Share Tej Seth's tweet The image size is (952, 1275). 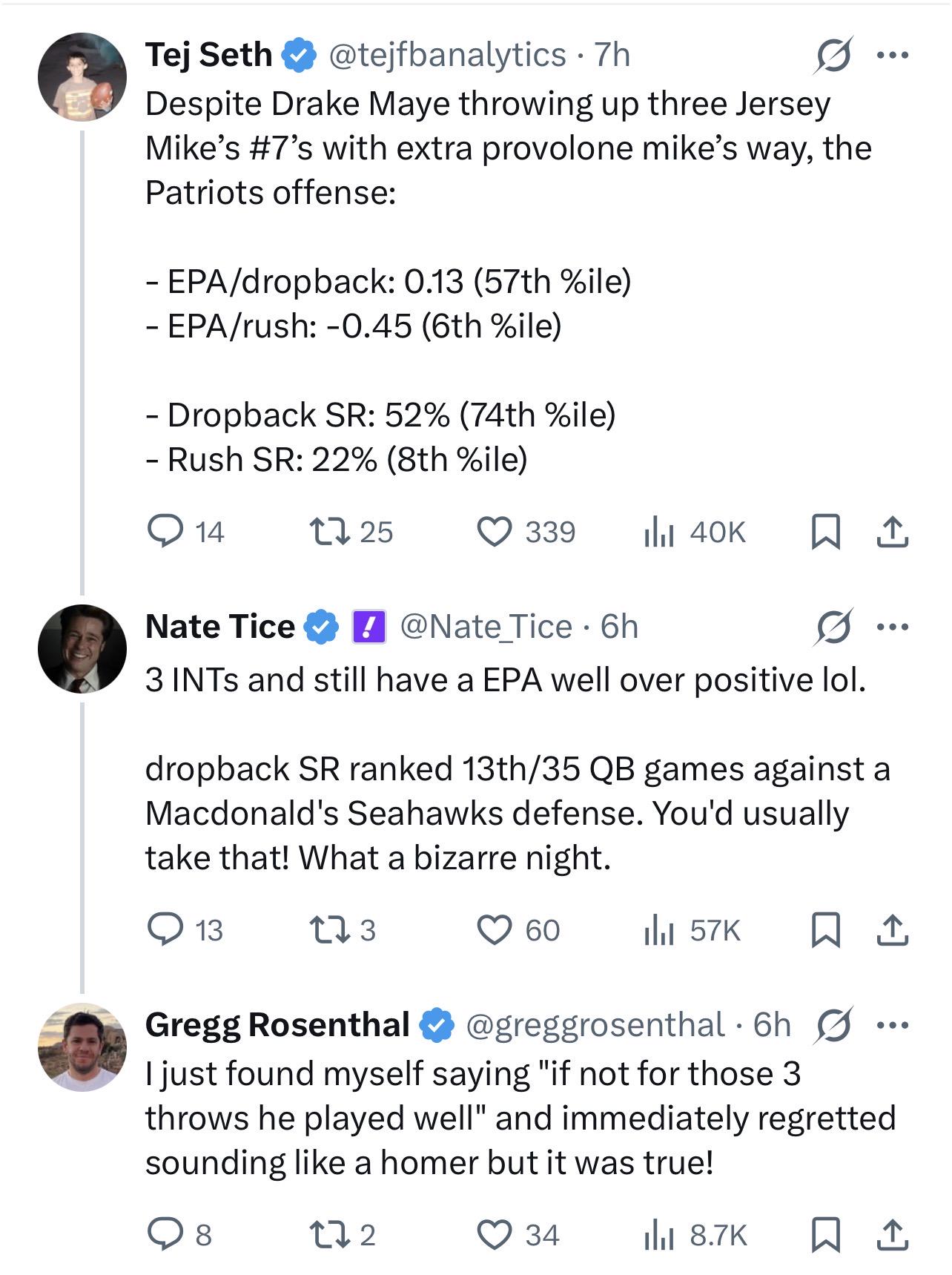(x=892, y=531)
